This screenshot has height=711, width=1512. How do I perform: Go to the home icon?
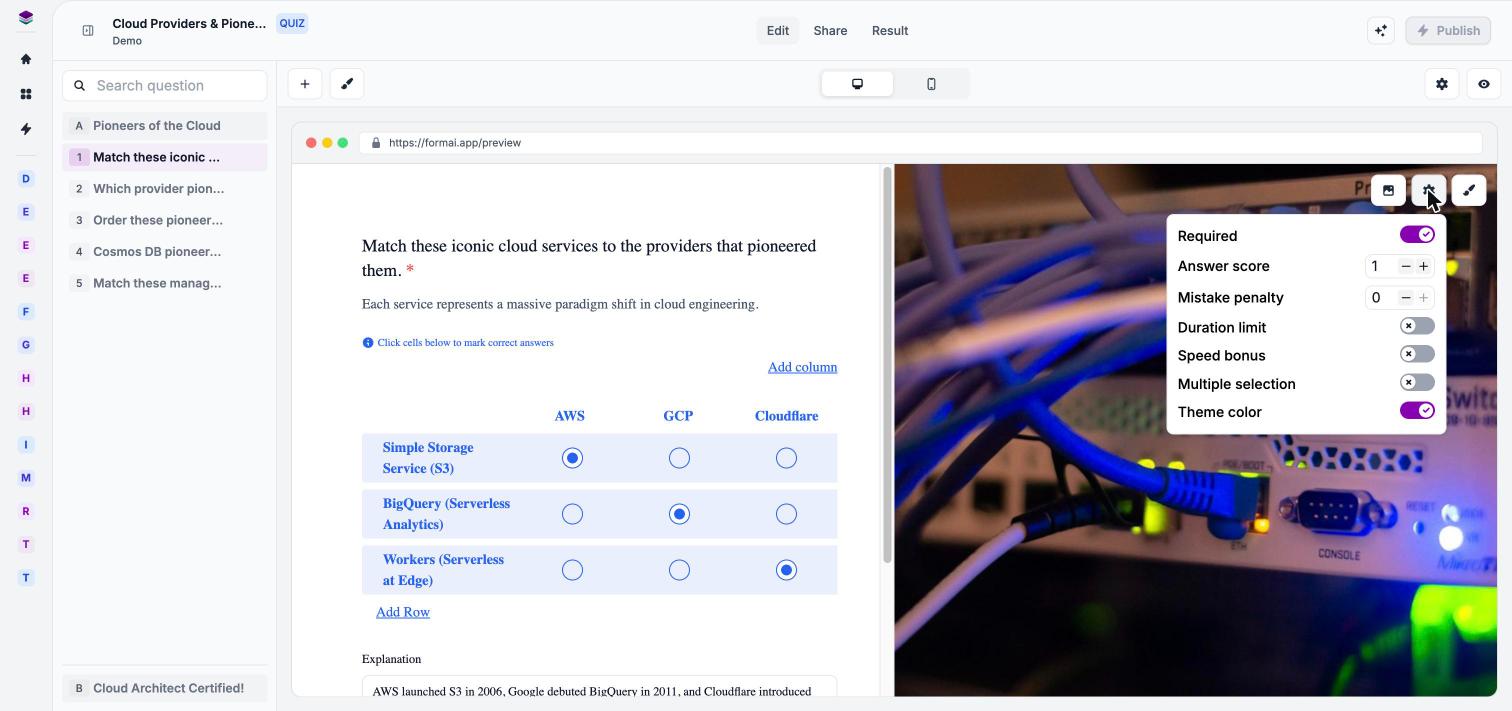[26, 59]
